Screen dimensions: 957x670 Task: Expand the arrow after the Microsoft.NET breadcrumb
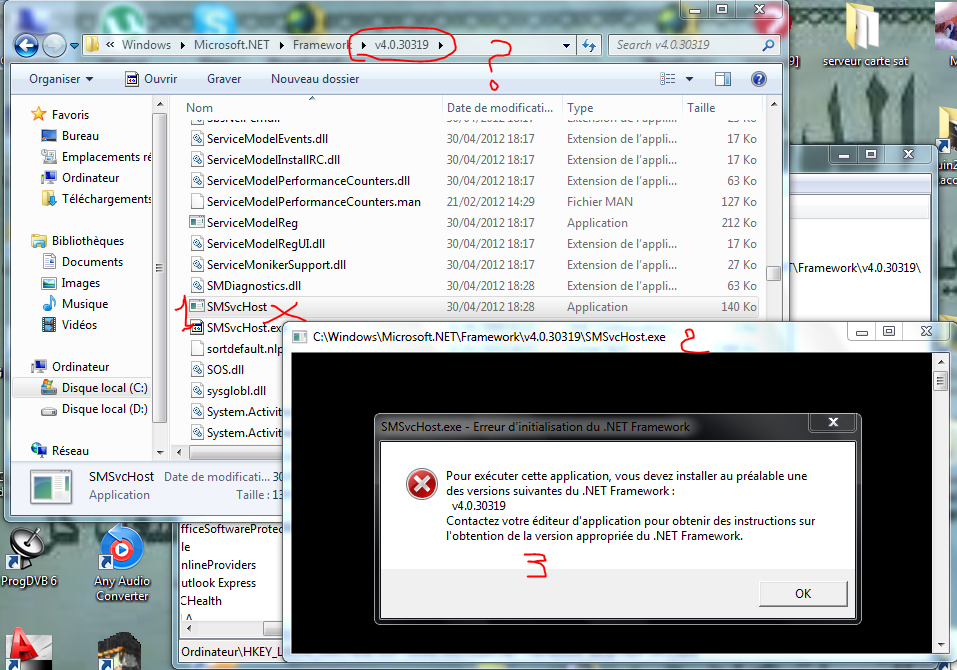tap(281, 45)
